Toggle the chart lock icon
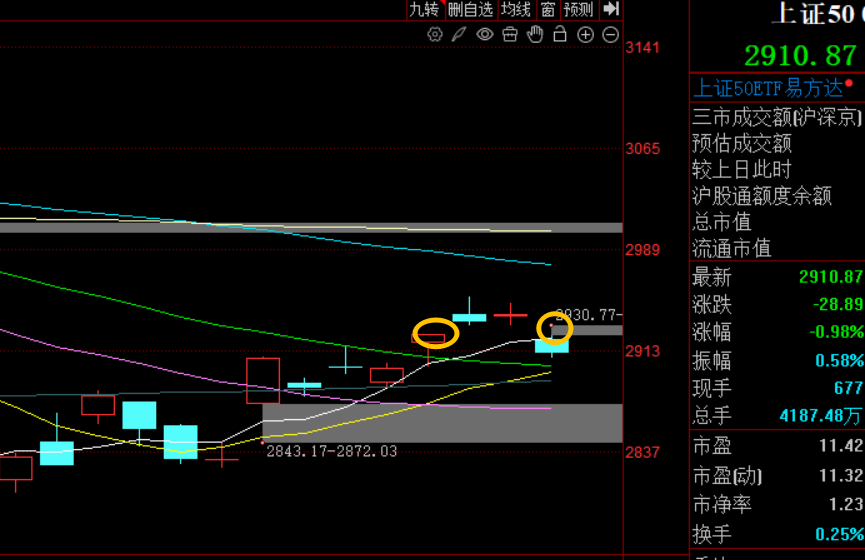The height and width of the screenshot is (560, 865). 560,34
